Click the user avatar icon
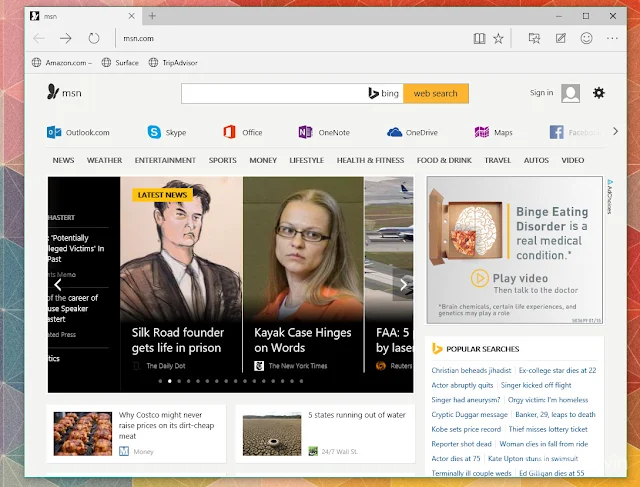This screenshot has width=640, height=487. coord(570,93)
